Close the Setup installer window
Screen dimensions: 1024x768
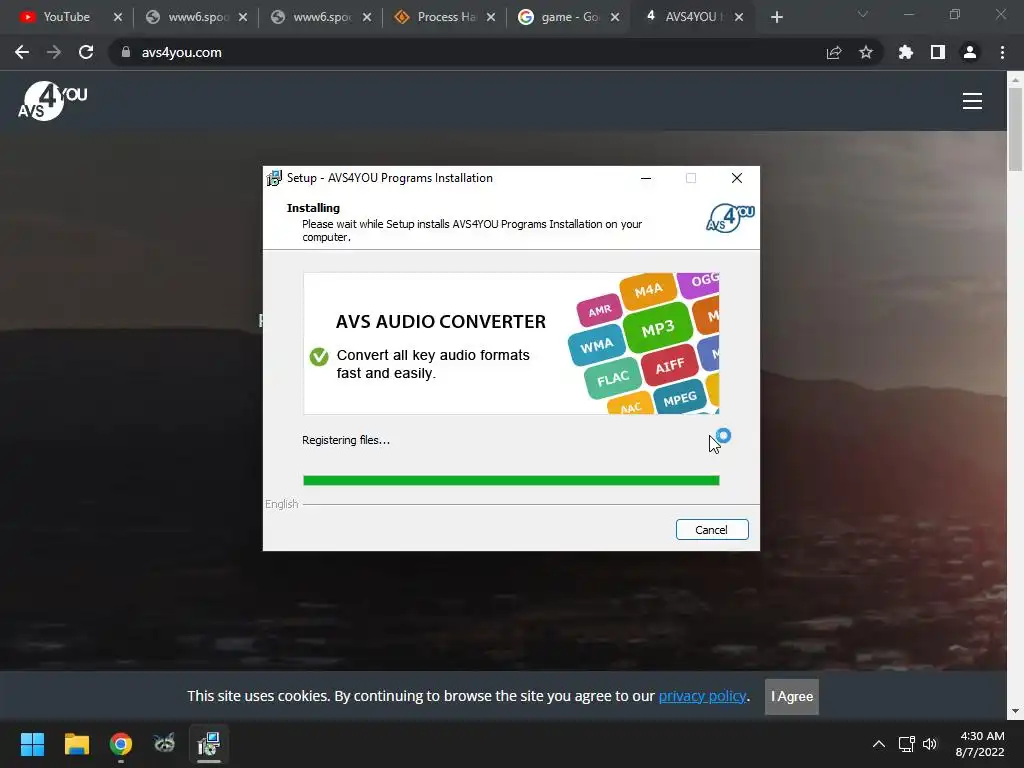(x=737, y=178)
